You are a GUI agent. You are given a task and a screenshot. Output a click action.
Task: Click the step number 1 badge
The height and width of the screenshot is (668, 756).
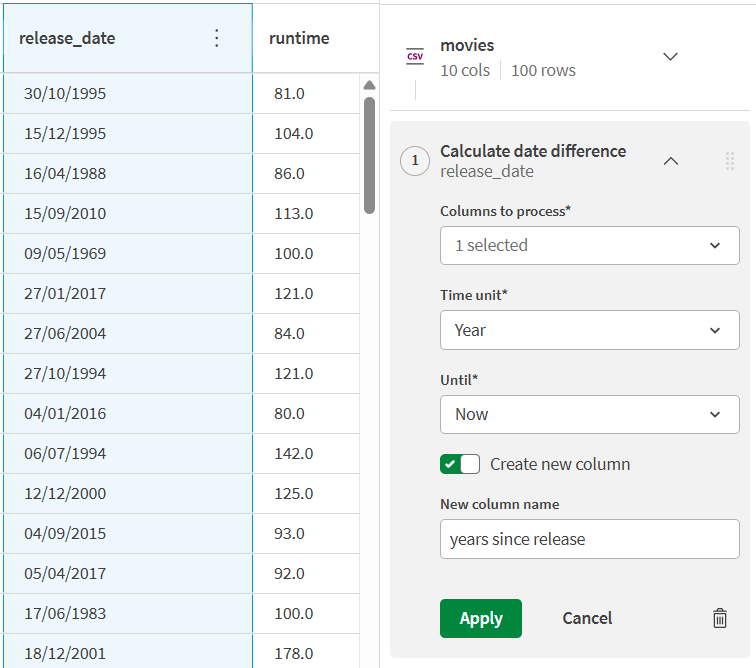(x=415, y=161)
